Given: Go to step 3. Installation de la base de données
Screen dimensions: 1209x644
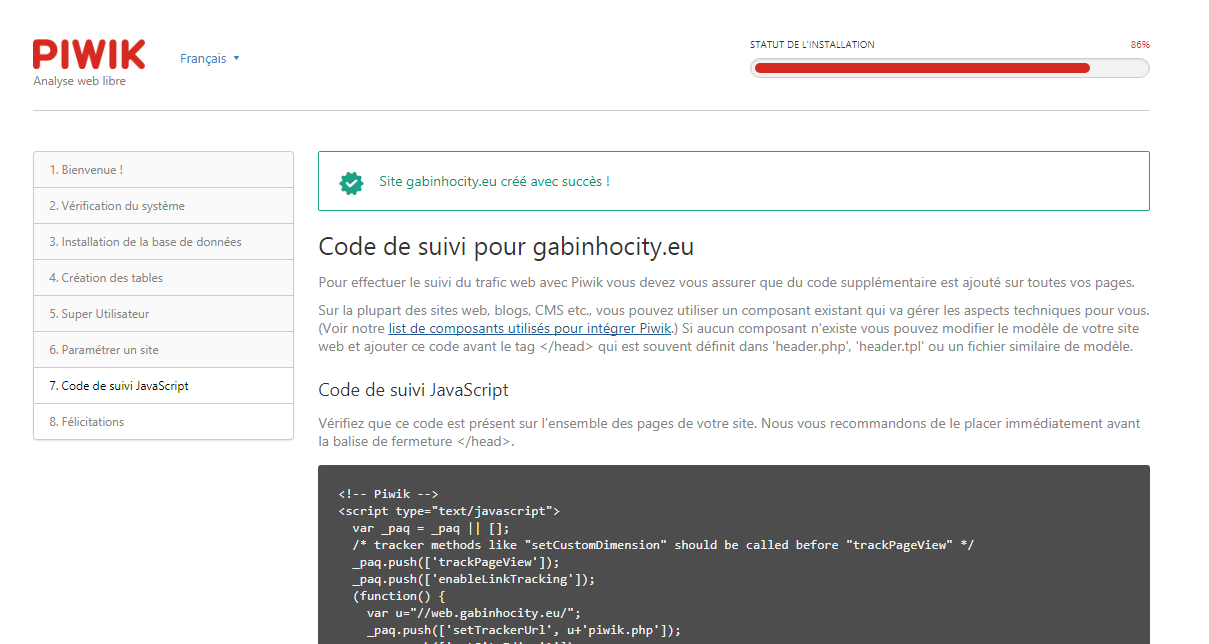Looking at the screenshot, I should pos(163,242).
